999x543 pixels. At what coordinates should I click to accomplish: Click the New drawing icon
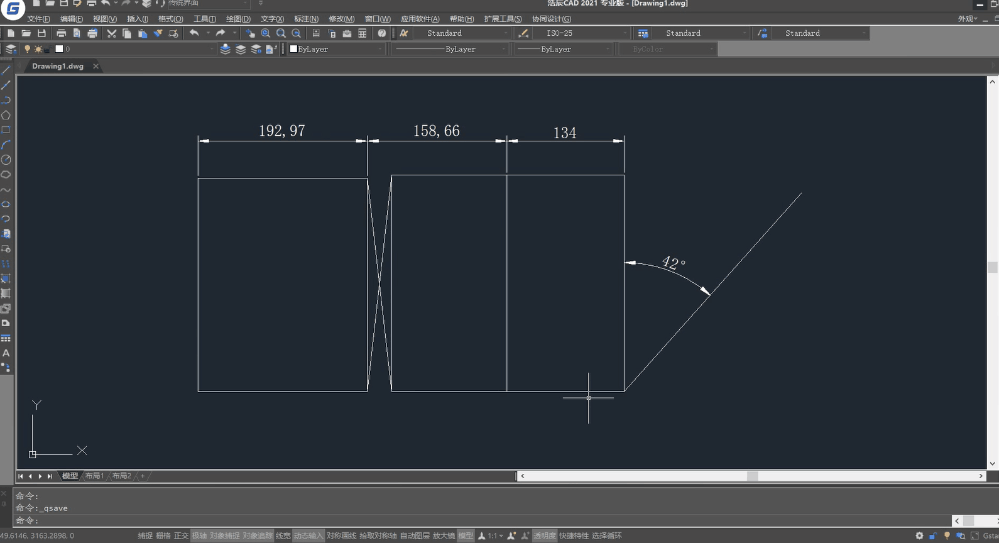[11, 33]
